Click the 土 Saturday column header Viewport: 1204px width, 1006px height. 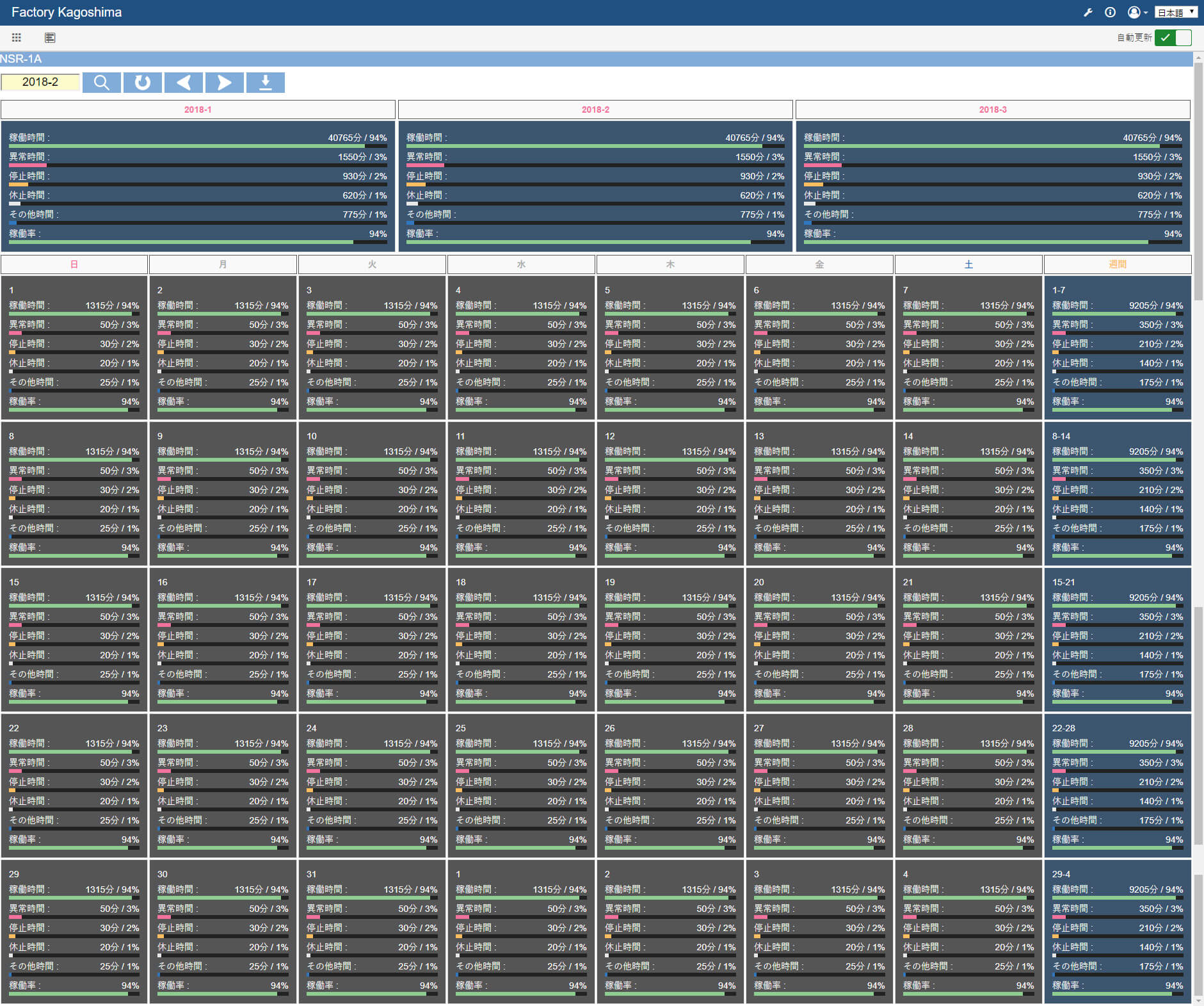968,264
